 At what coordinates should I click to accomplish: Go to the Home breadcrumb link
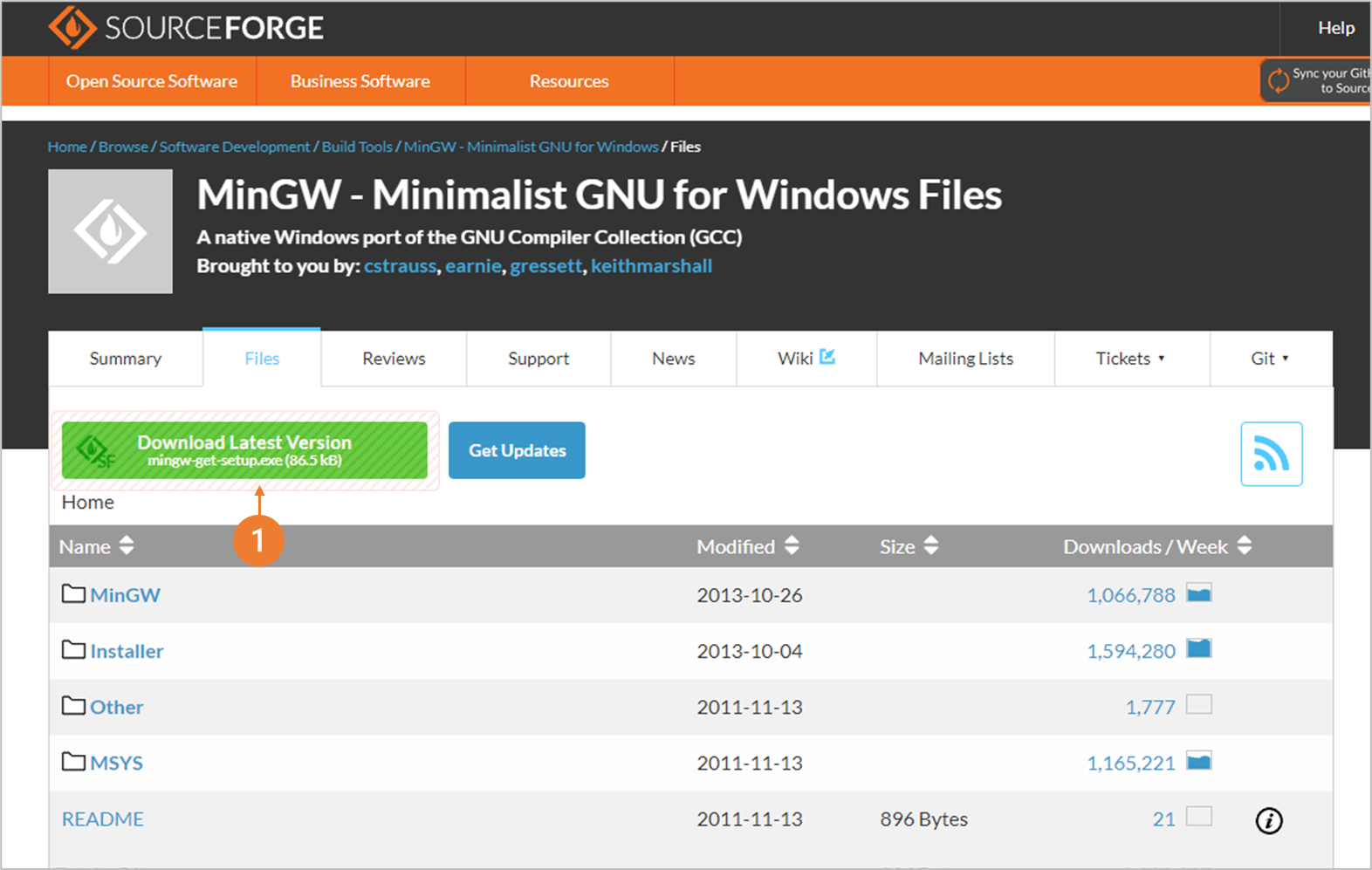click(x=67, y=147)
